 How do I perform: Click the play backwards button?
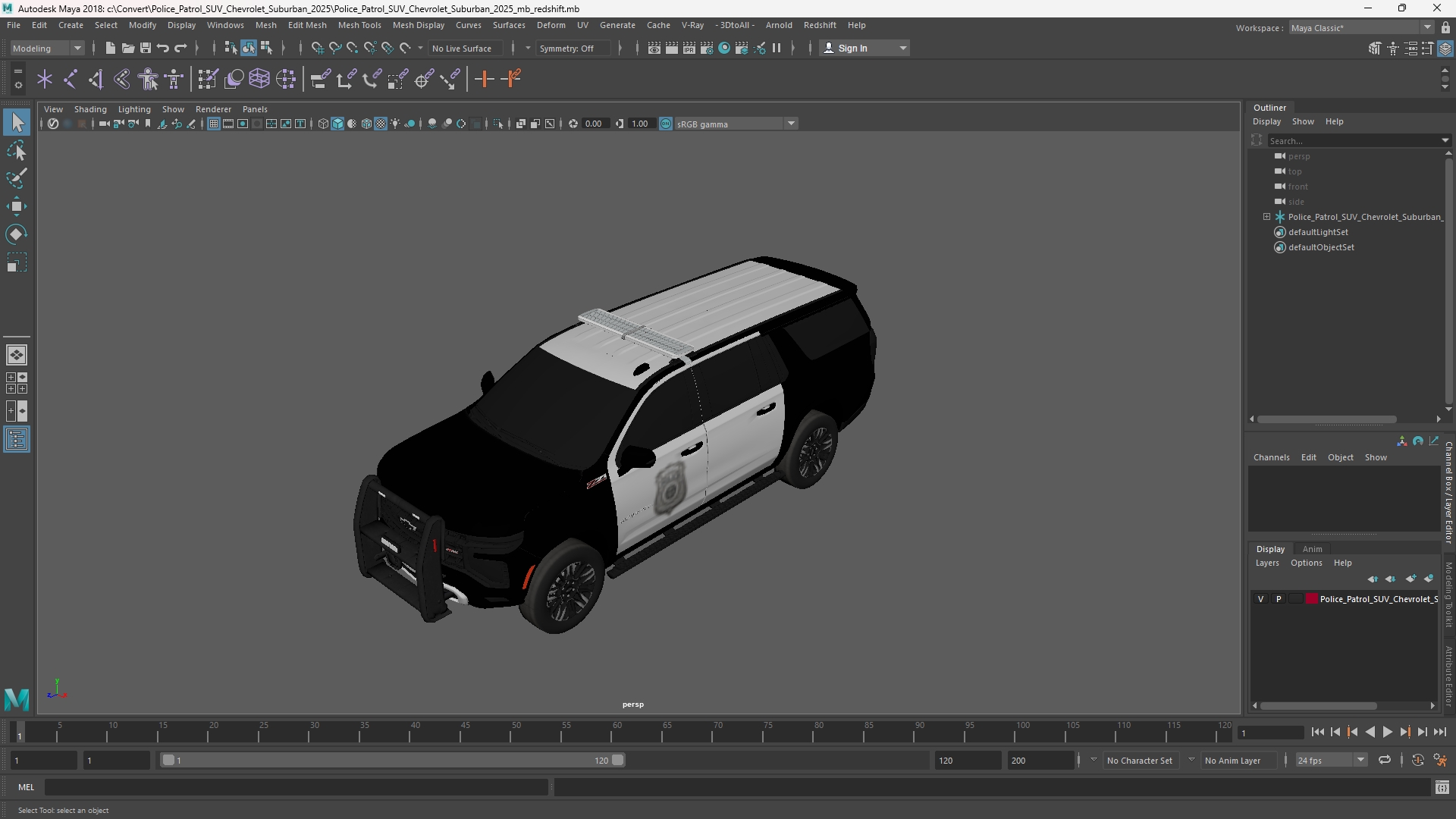(1370, 732)
